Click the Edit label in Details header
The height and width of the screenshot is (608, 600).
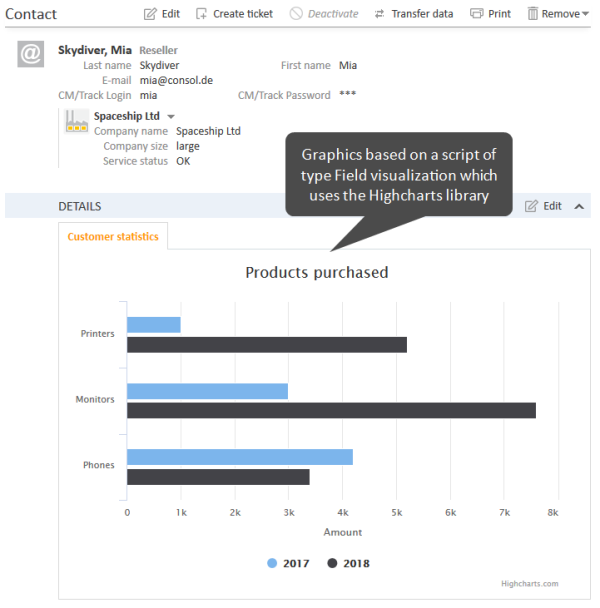[x=552, y=206]
